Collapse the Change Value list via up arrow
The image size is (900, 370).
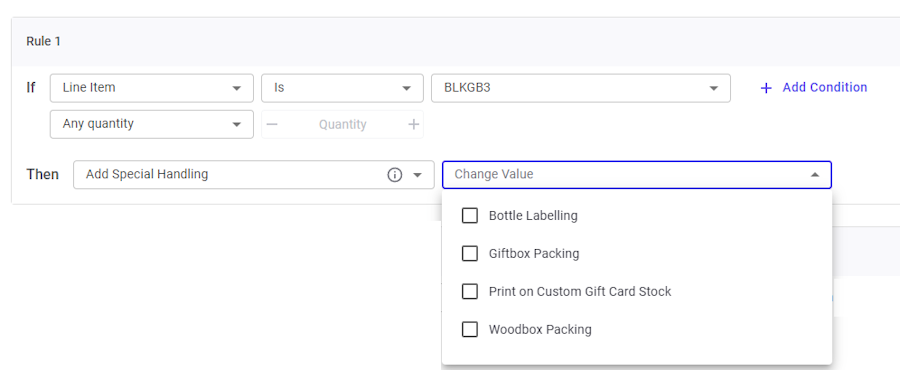pyautogui.click(x=814, y=174)
